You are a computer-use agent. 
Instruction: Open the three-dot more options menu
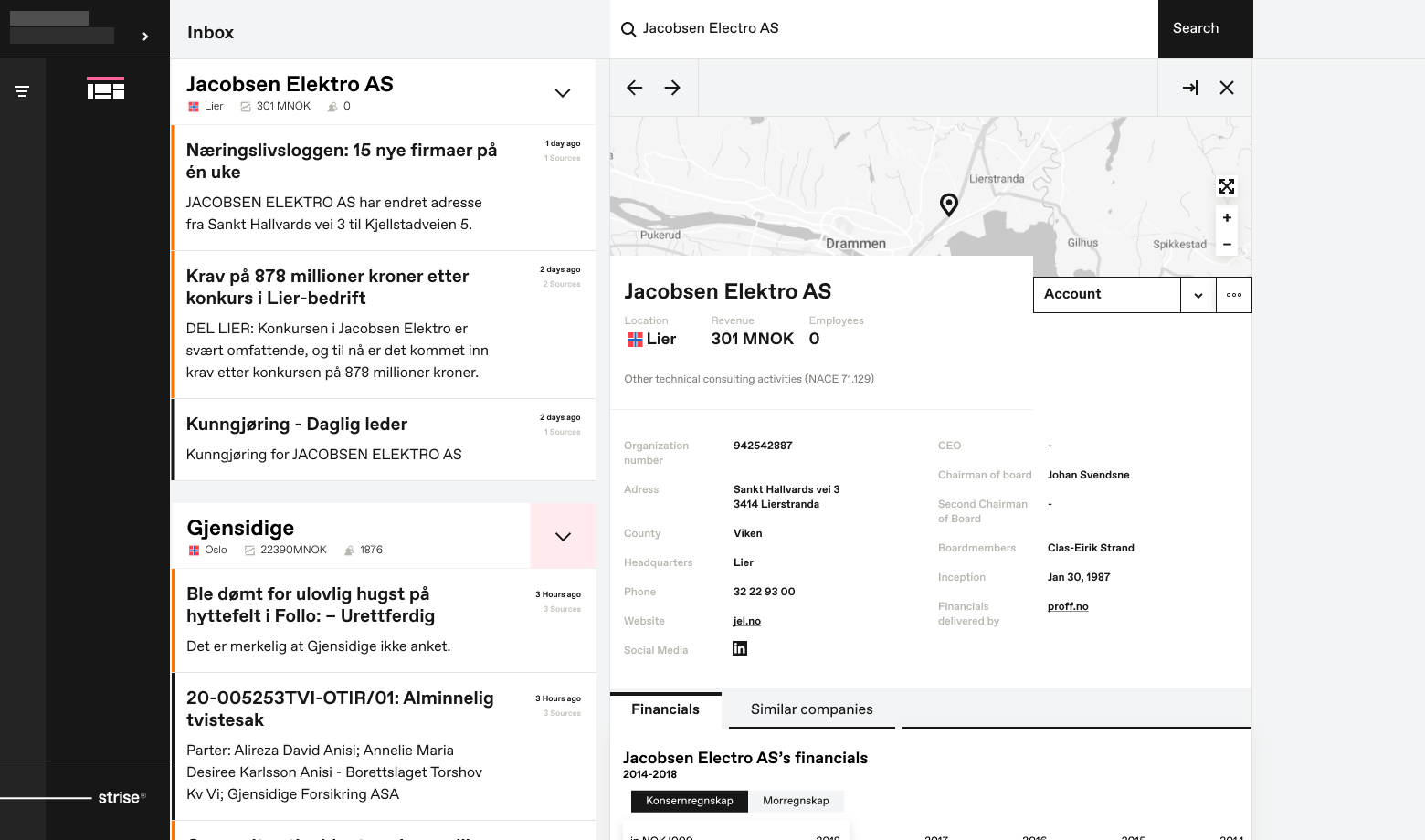click(1234, 294)
